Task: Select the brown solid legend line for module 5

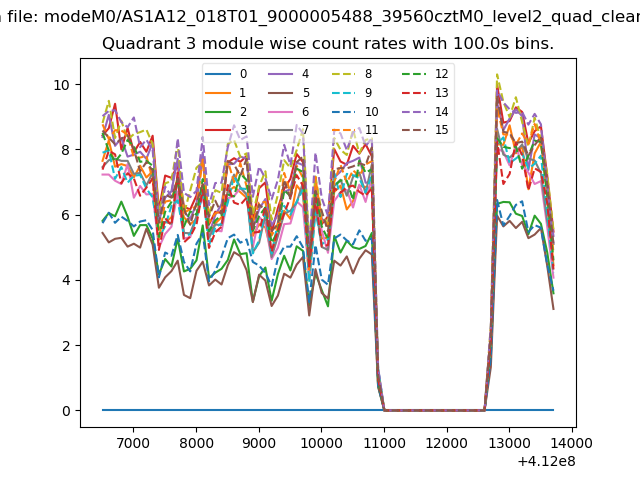Action: coord(279,92)
